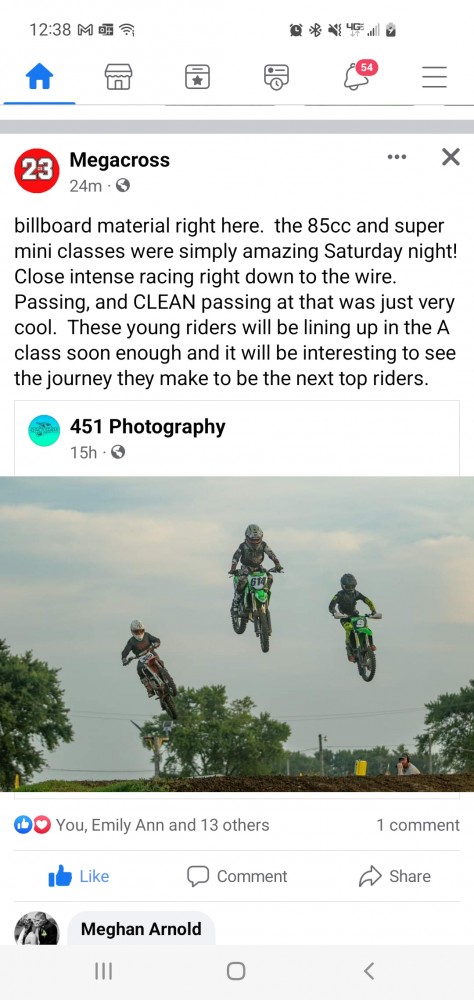The image size is (474, 1000).
Task: Open post options three-dot menu
Action: click(x=397, y=157)
